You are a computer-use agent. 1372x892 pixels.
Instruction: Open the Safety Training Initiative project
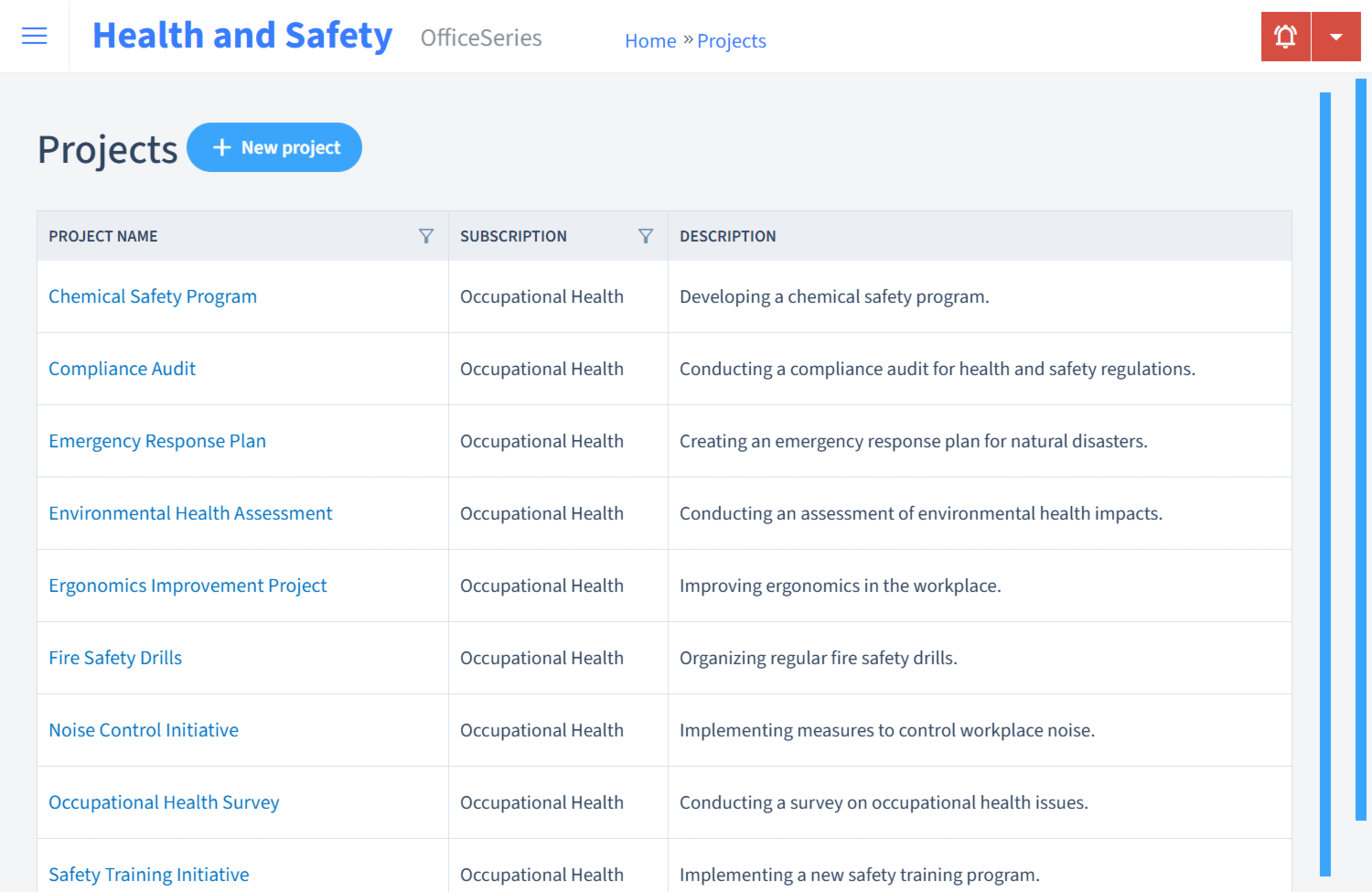pyautogui.click(x=148, y=875)
